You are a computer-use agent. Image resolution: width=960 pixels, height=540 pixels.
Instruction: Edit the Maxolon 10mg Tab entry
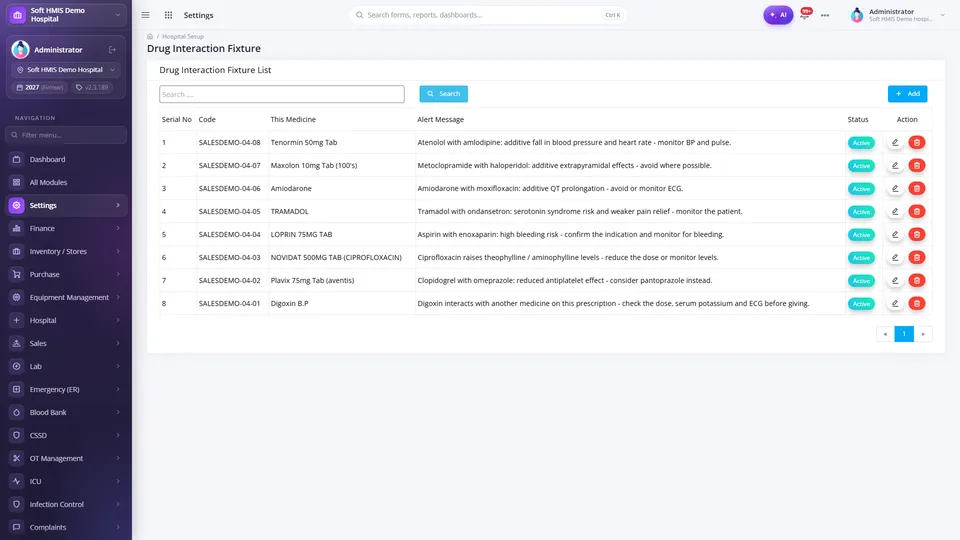tap(895, 165)
